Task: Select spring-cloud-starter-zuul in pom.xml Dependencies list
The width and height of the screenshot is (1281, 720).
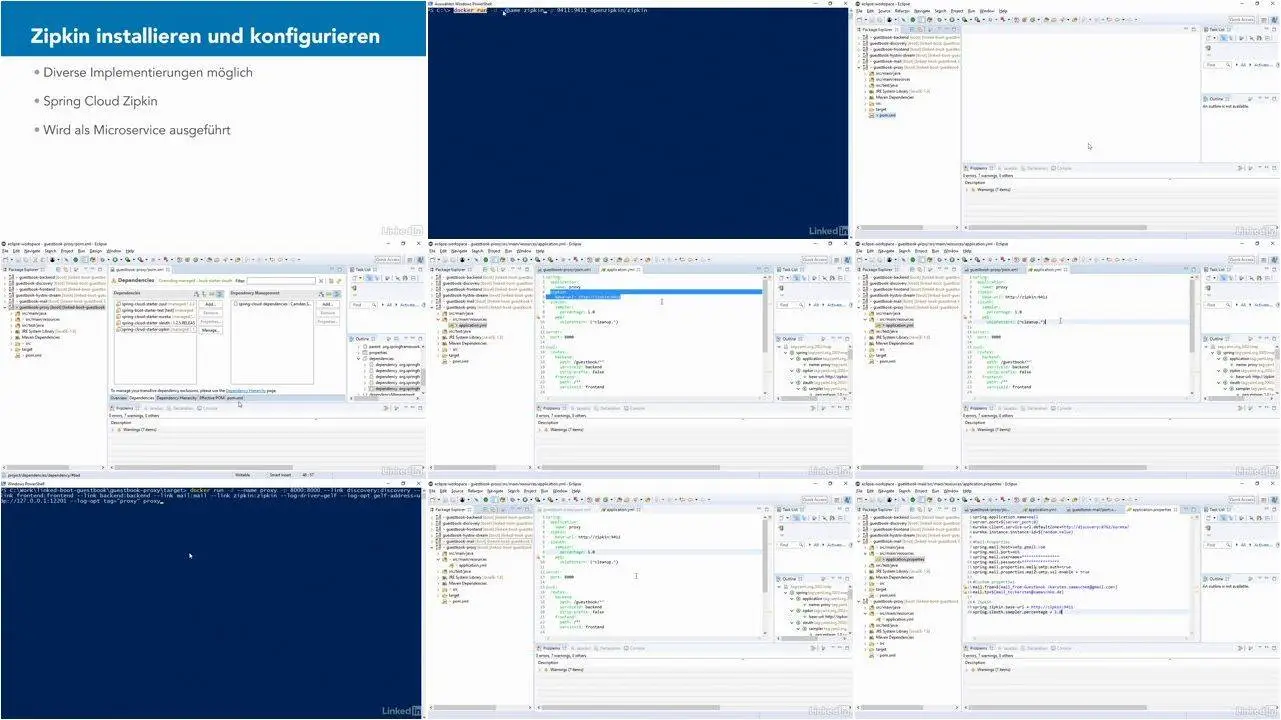Action: point(156,304)
